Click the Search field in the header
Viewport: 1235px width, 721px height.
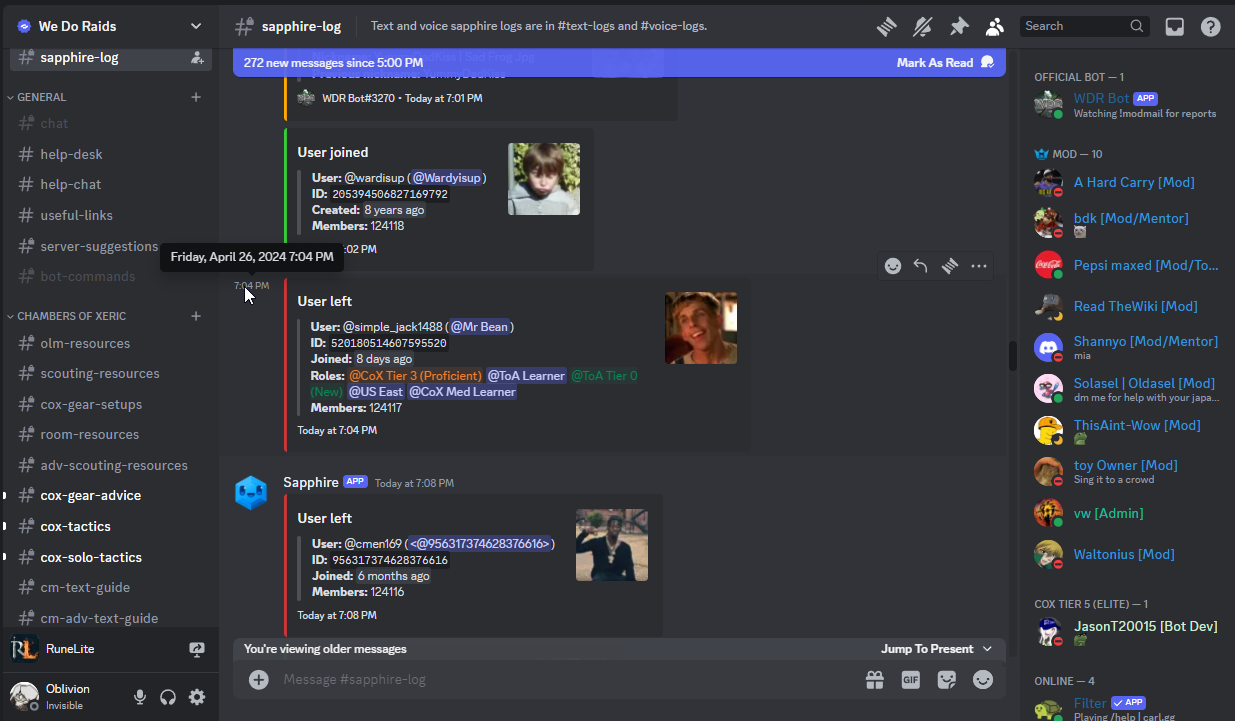[1085, 26]
